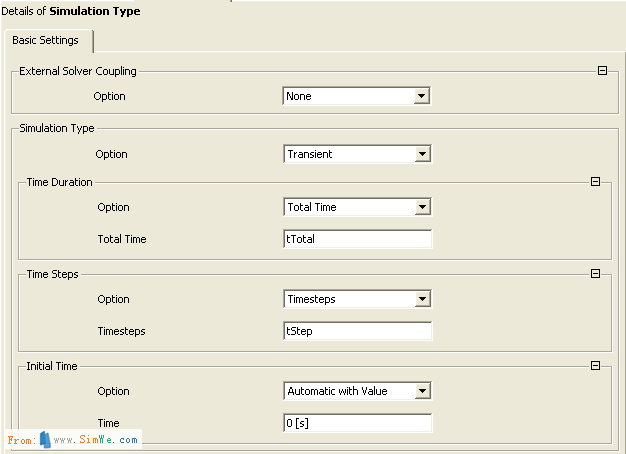This screenshot has height=454, width=626.
Task: Switch to the Basic Settings tab
Action: [46, 40]
